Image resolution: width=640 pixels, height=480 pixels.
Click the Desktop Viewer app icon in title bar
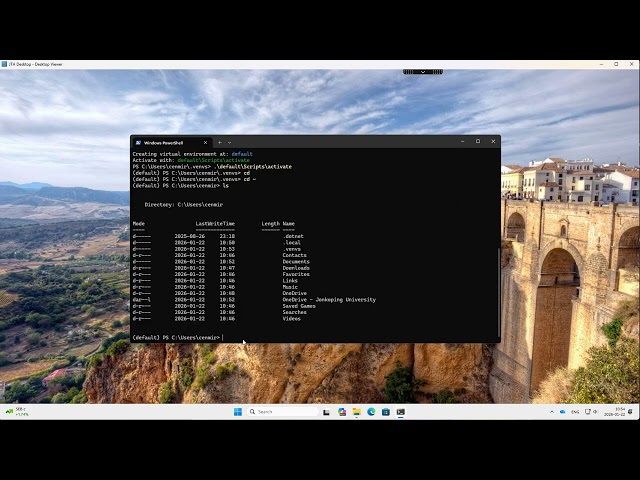[4, 64]
